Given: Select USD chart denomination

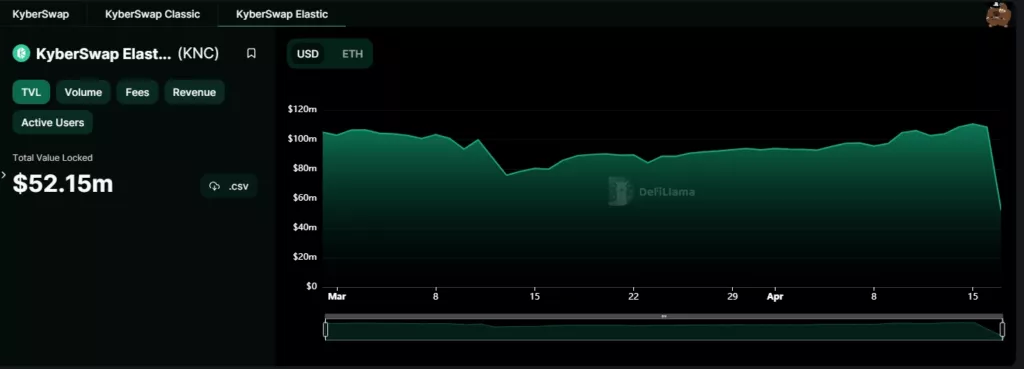Looking at the screenshot, I should pyautogui.click(x=308, y=54).
